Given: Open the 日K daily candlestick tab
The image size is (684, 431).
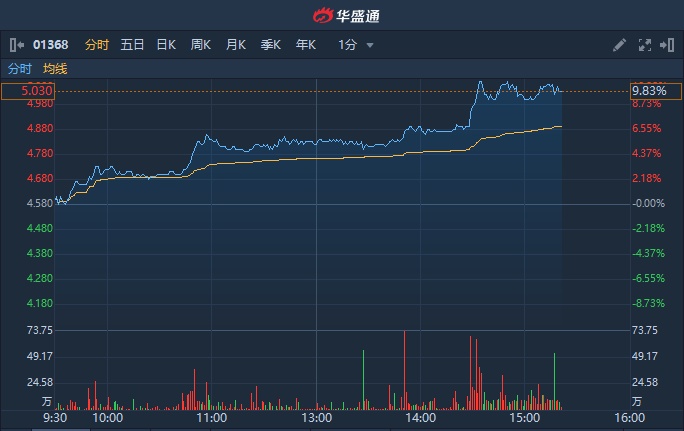Looking at the screenshot, I should coord(166,45).
